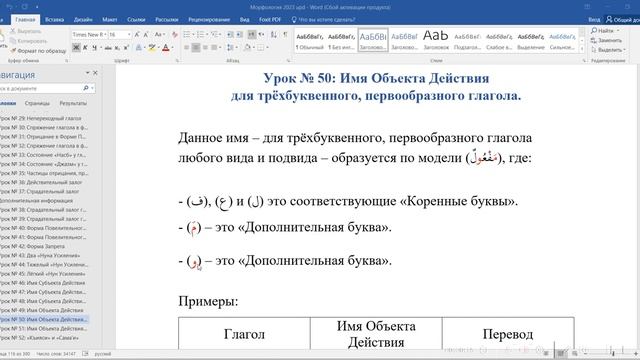
Task: Toggle show paragraph marks (¶)
Action: [x=285, y=35]
